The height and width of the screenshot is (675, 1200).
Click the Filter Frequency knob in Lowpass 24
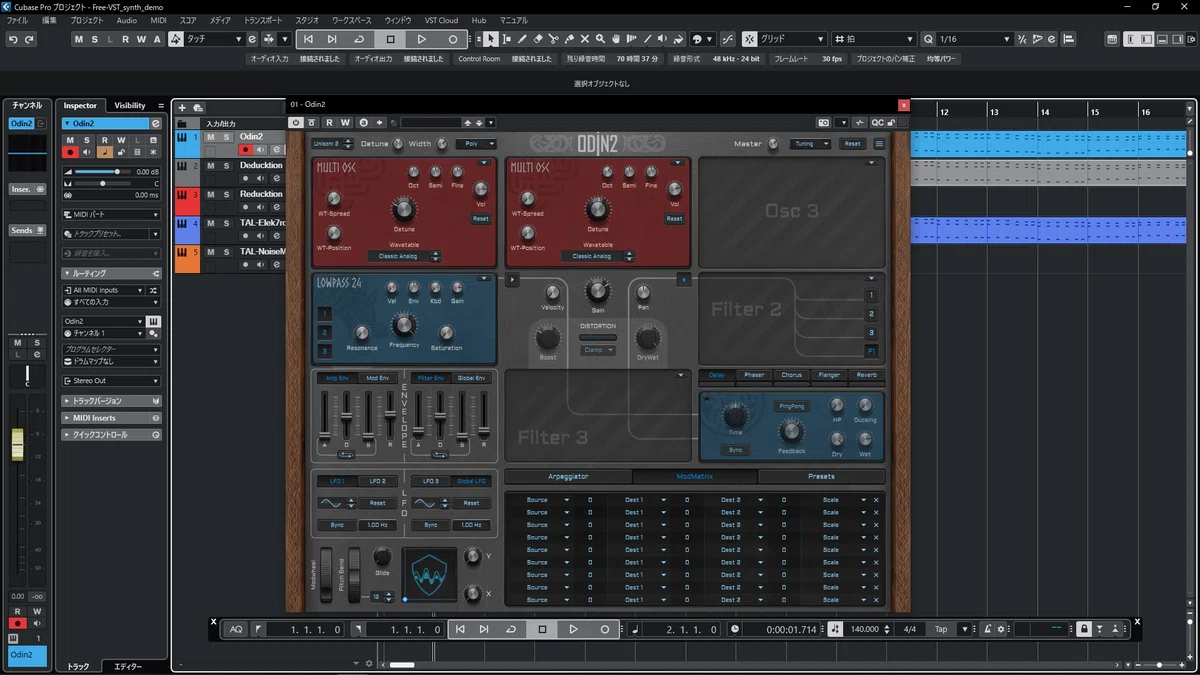click(404, 324)
